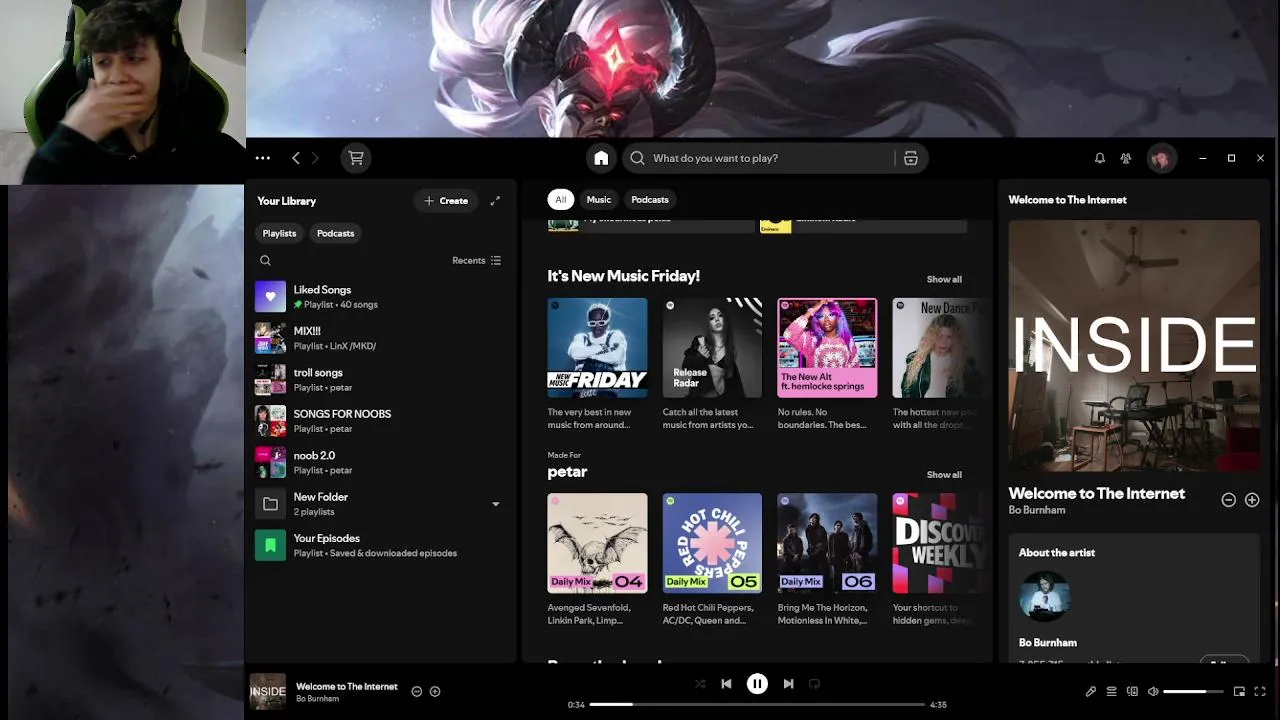Open the Discover Weekly card
The height and width of the screenshot is (720, 1280).
938,560
